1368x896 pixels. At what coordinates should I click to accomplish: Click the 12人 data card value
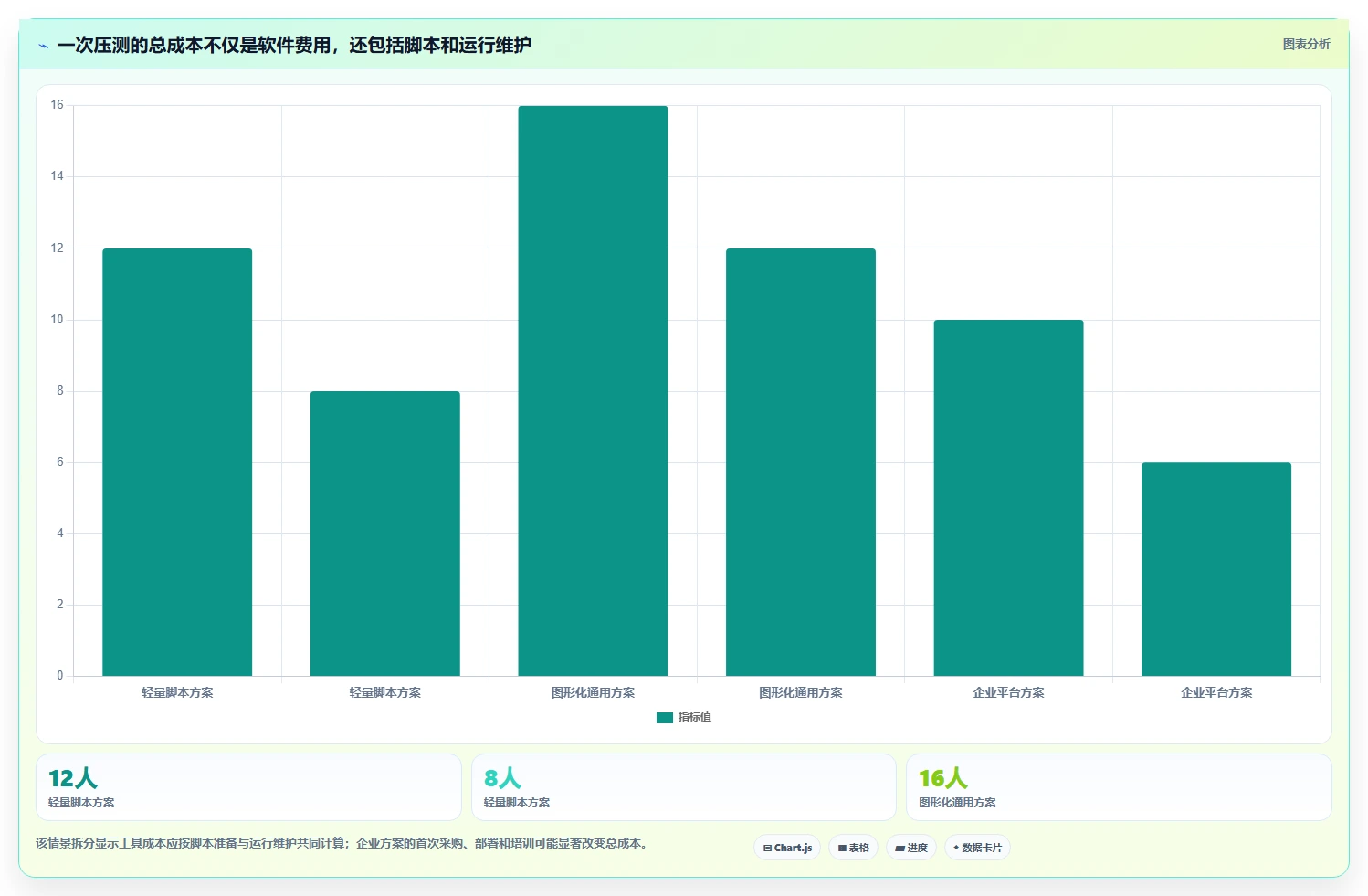point(72,778)
